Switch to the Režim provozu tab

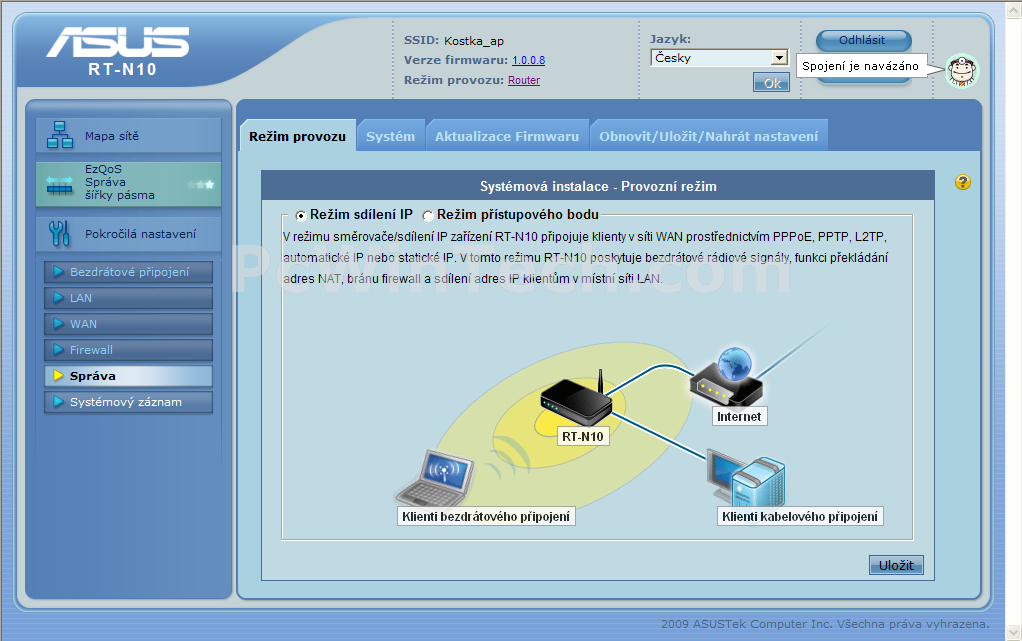coord(298,136)
